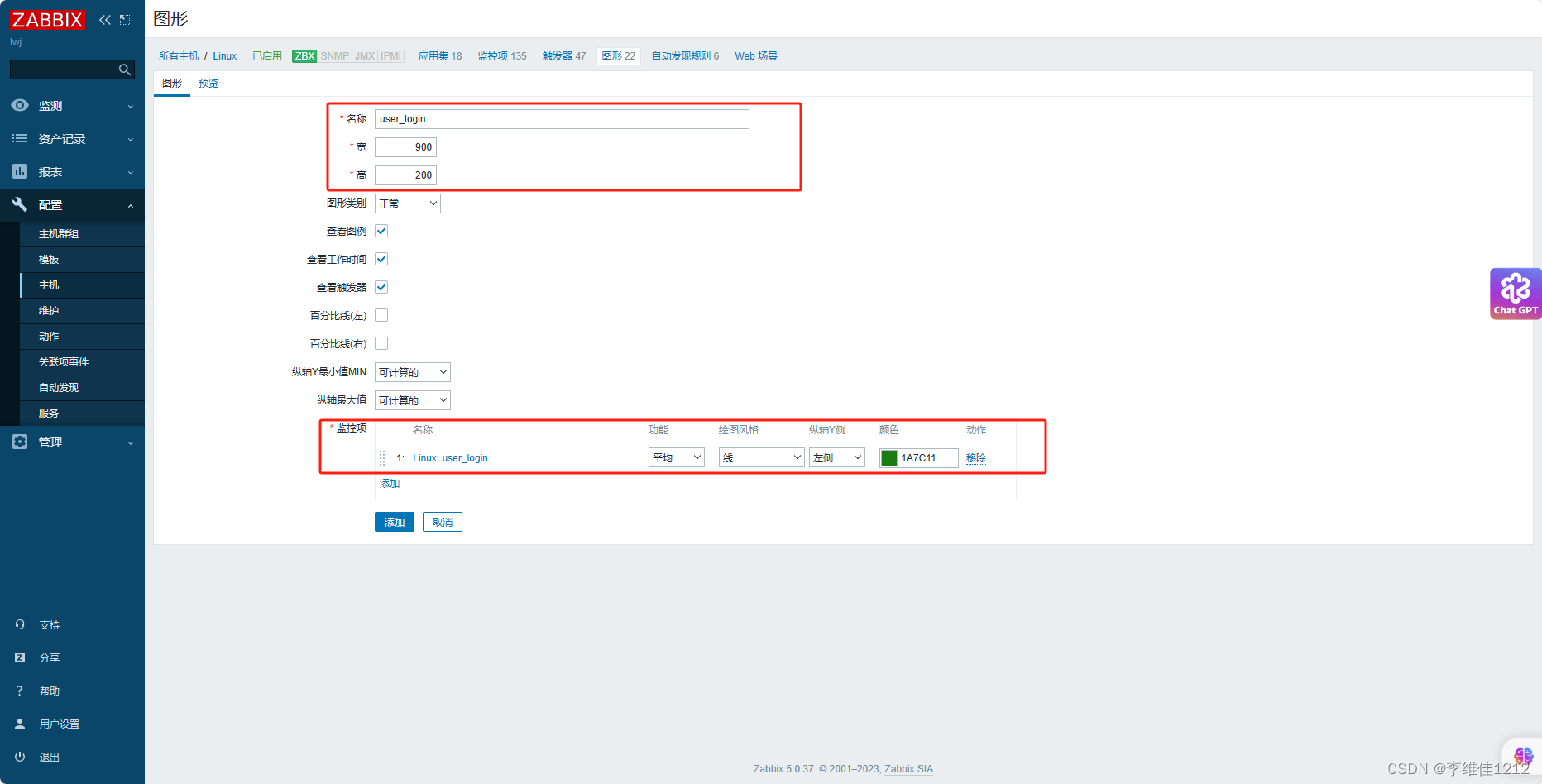Click the Z icon for 分享

coord(20,657)
